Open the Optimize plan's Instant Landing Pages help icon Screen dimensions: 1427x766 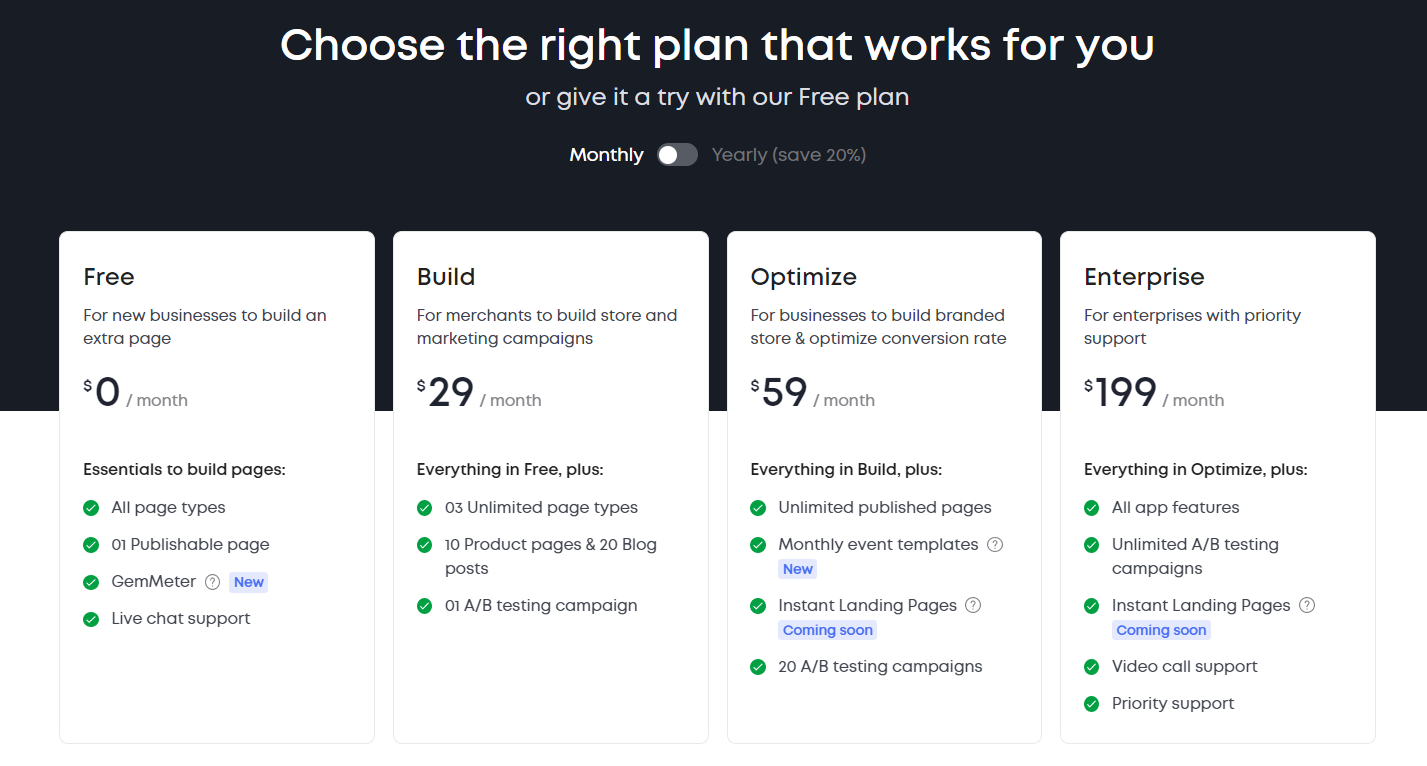coord(973,606)
